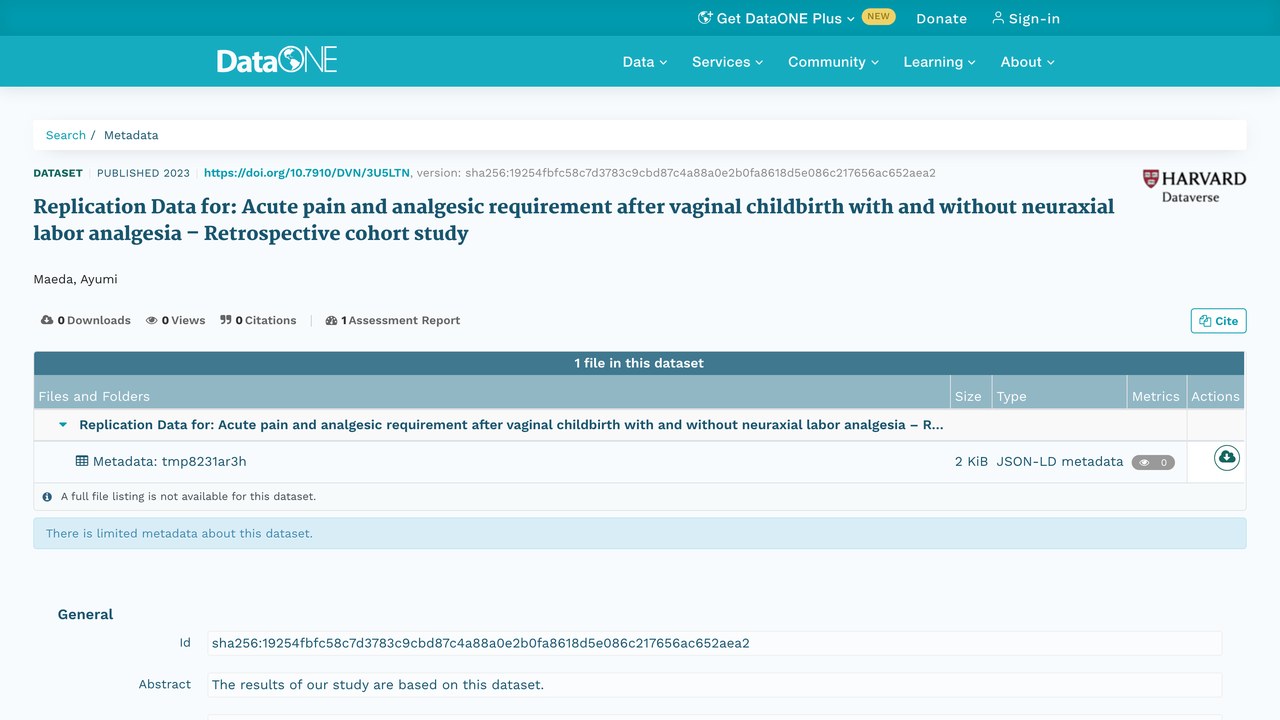Click the JSON-LD metadata type cell
This screenshot has width=1280, height=720.
point(1059,461)
